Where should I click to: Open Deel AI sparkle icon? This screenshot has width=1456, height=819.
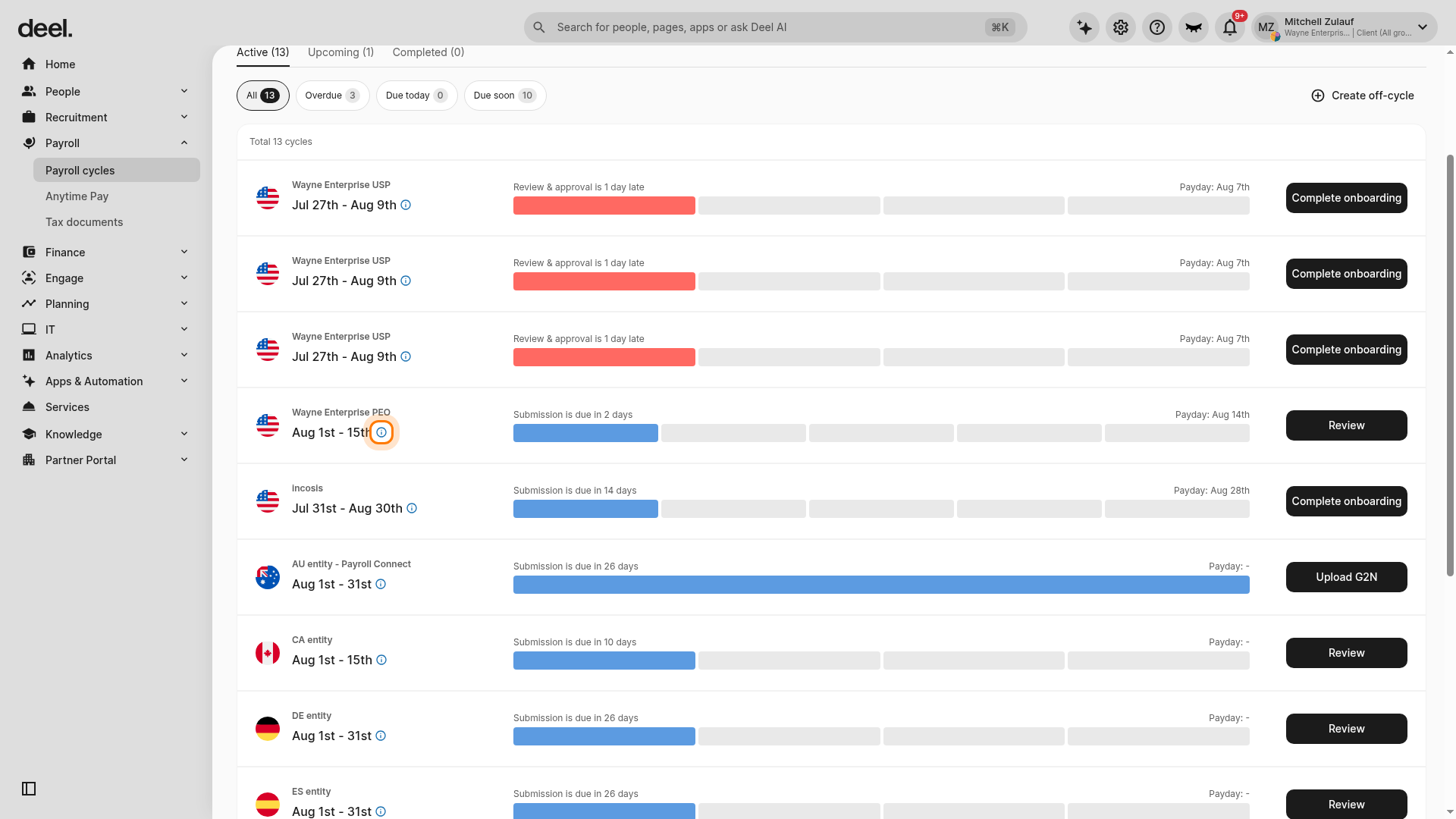click(1084, 28)
